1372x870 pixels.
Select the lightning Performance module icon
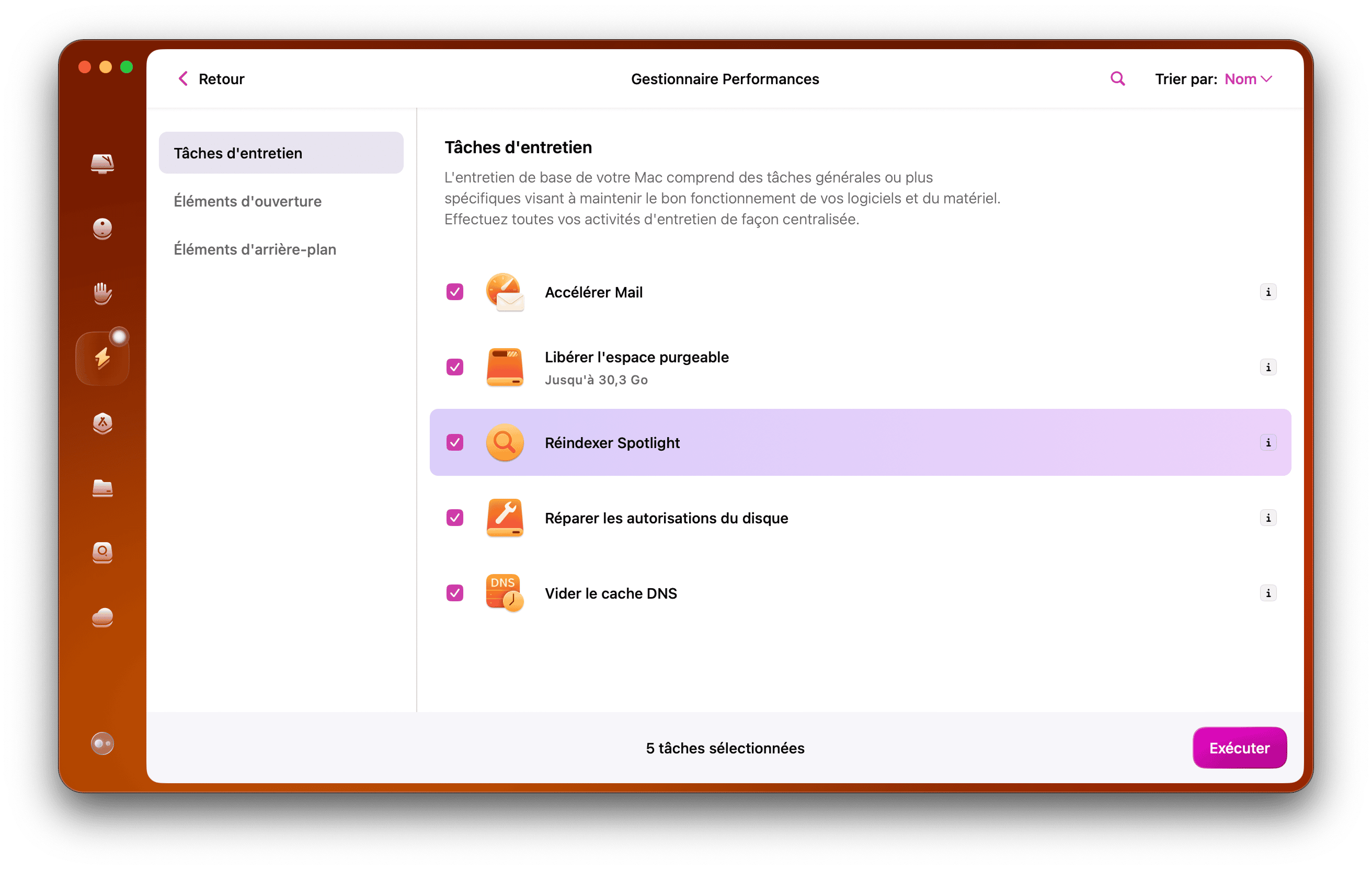tap(102, 357)
